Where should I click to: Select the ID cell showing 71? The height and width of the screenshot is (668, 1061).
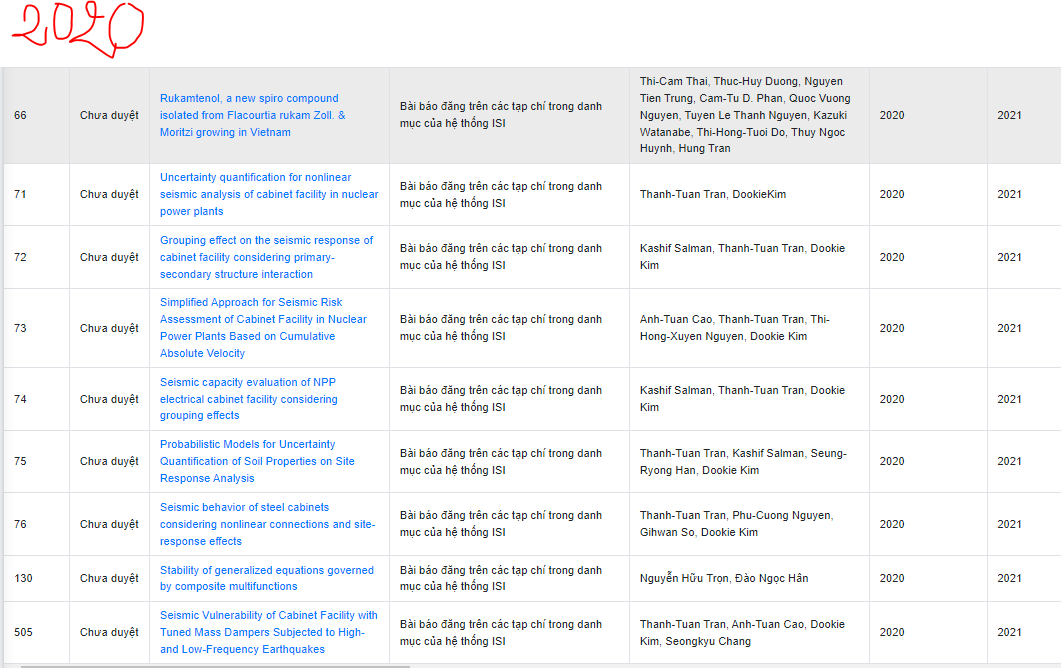tap(20, 194)
